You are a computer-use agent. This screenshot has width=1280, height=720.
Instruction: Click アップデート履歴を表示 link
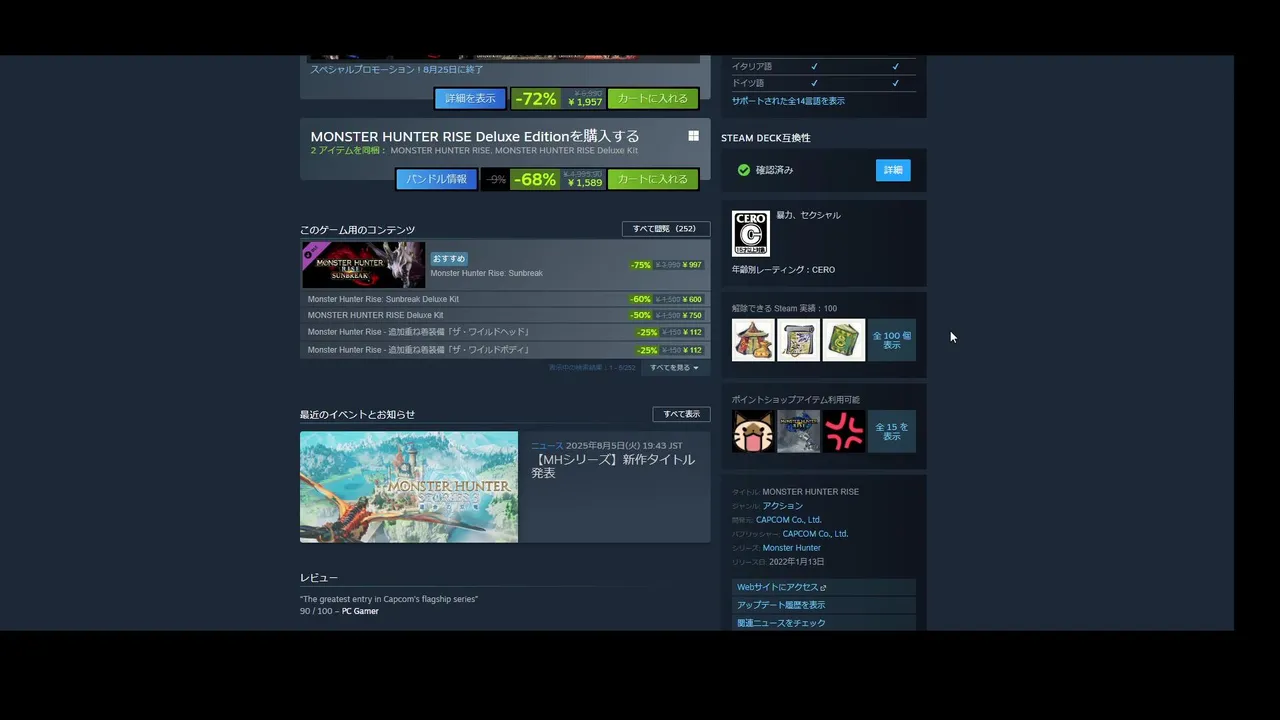[824, 605]
